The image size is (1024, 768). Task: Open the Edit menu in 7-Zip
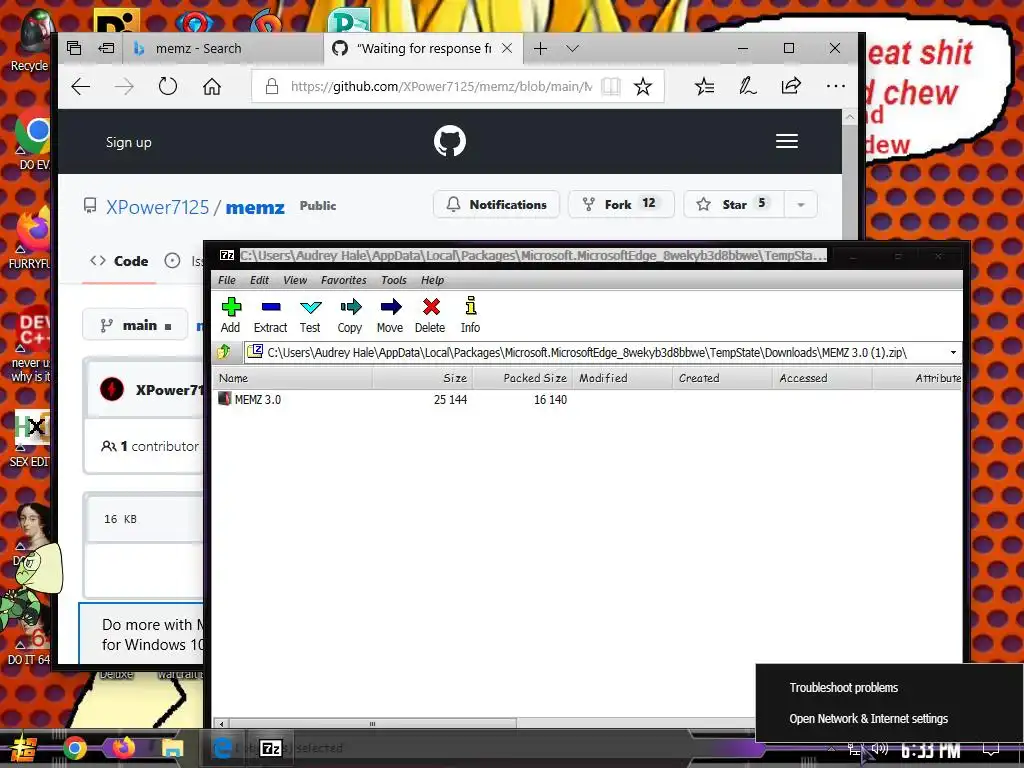click(x=259, y=280)
